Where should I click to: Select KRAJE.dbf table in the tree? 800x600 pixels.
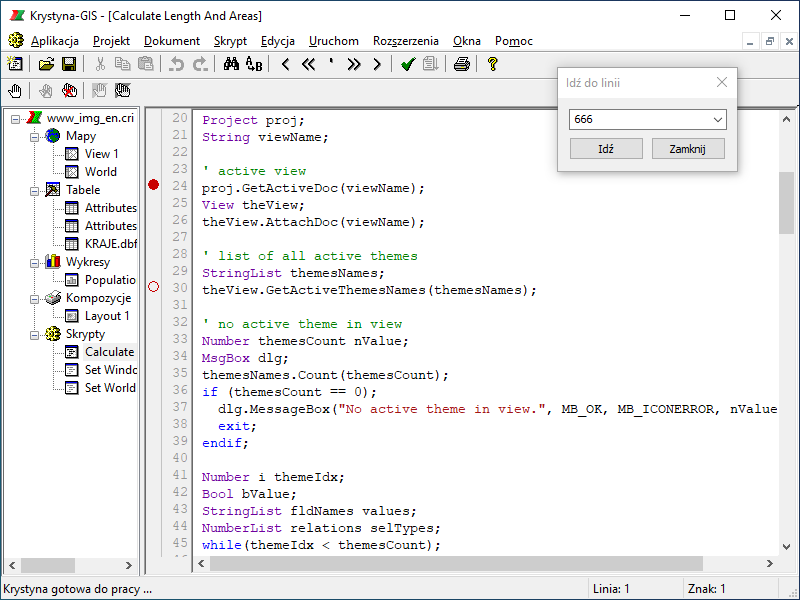[111, 244]
